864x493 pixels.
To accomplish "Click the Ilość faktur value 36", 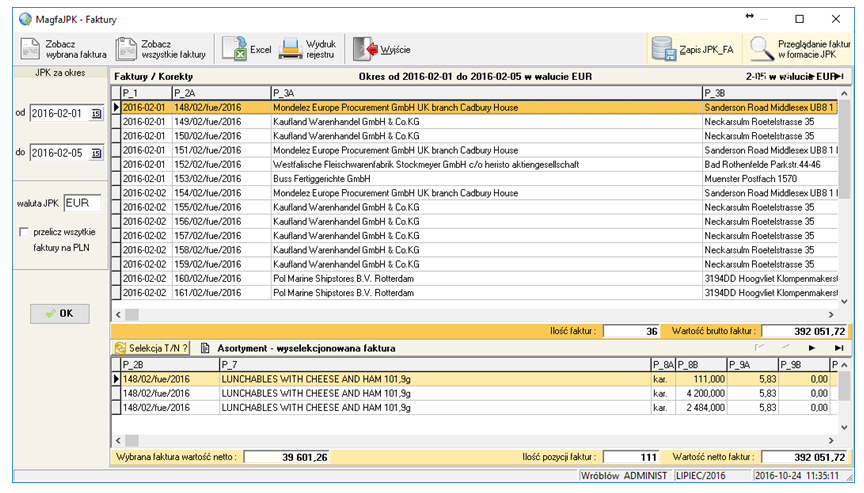I will click(631, 331).
